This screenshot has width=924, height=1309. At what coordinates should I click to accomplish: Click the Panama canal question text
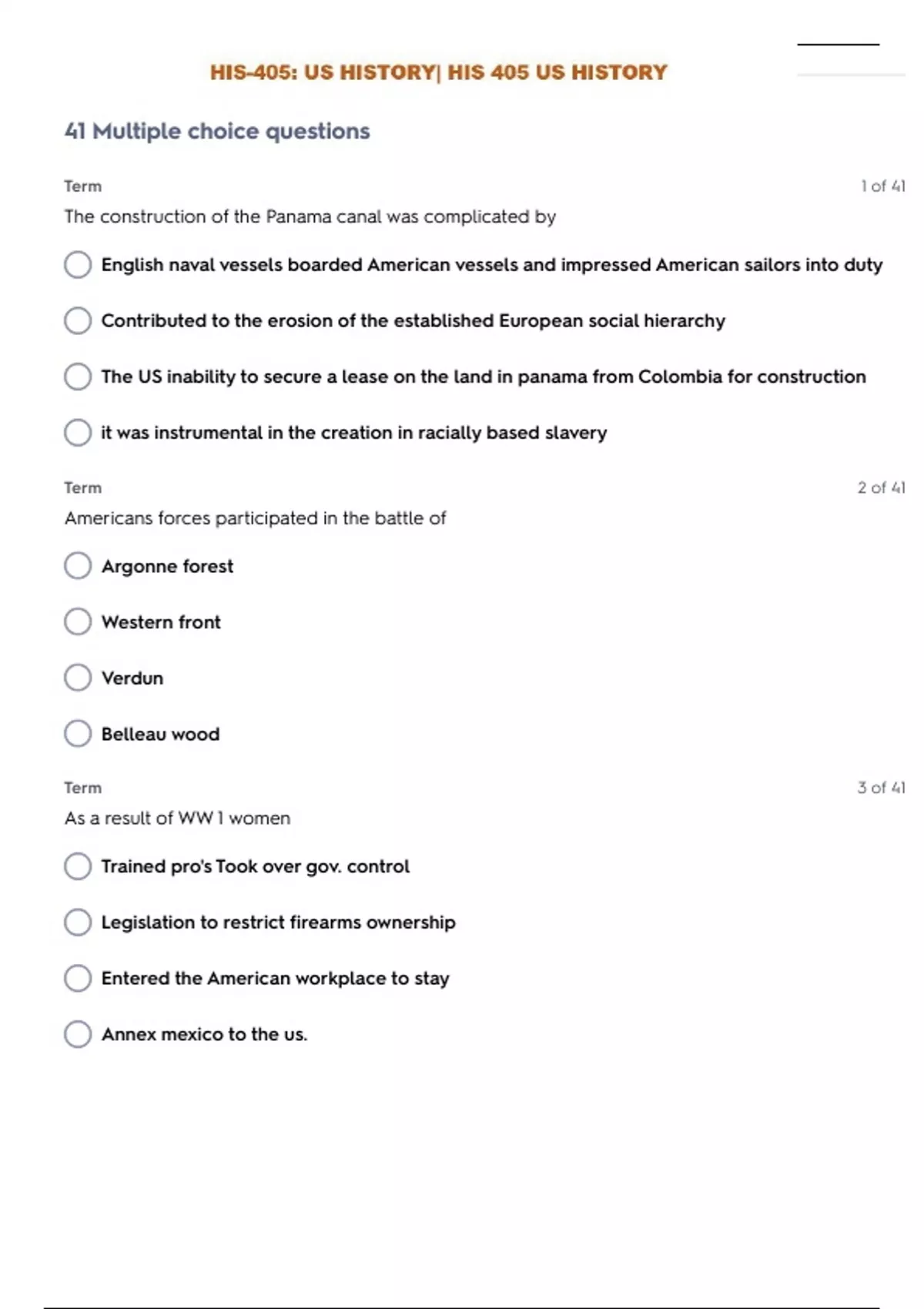[310, 217]
